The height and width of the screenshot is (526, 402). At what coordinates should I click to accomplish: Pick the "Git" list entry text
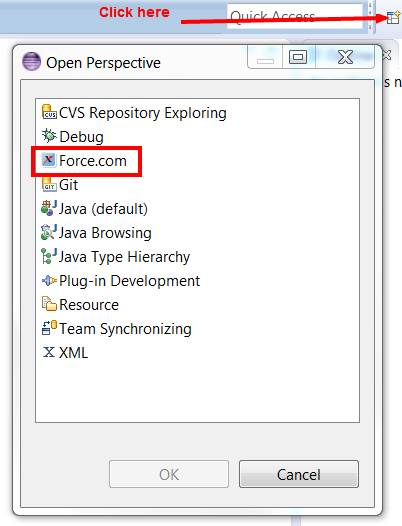click(68, 185)
